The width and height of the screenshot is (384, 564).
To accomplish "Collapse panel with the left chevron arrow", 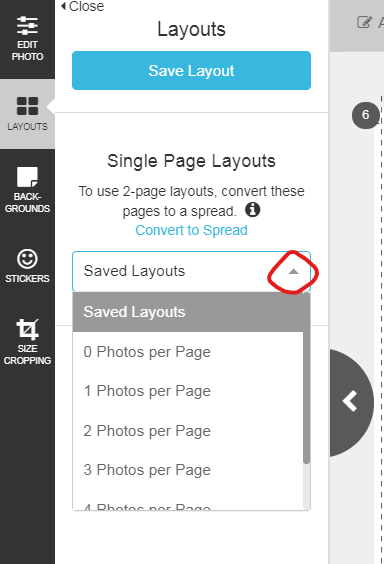I will [350, 401].
